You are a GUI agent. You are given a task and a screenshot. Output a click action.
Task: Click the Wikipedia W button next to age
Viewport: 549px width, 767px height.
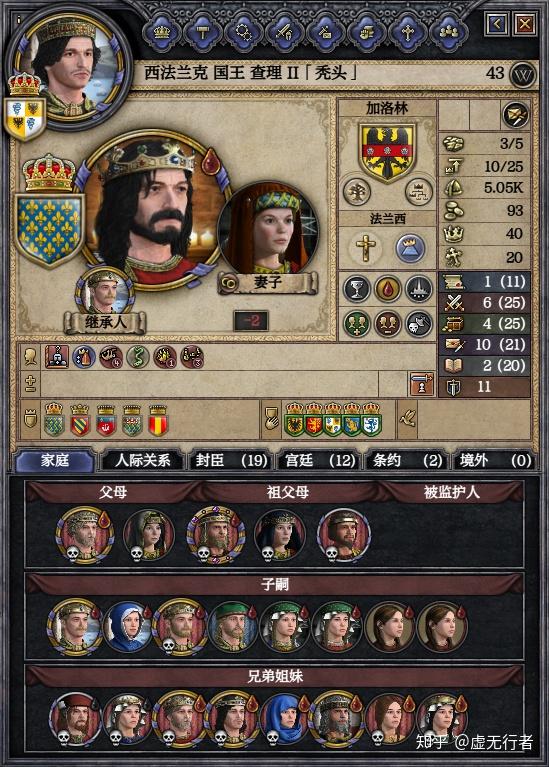click(x=523, y=75)
